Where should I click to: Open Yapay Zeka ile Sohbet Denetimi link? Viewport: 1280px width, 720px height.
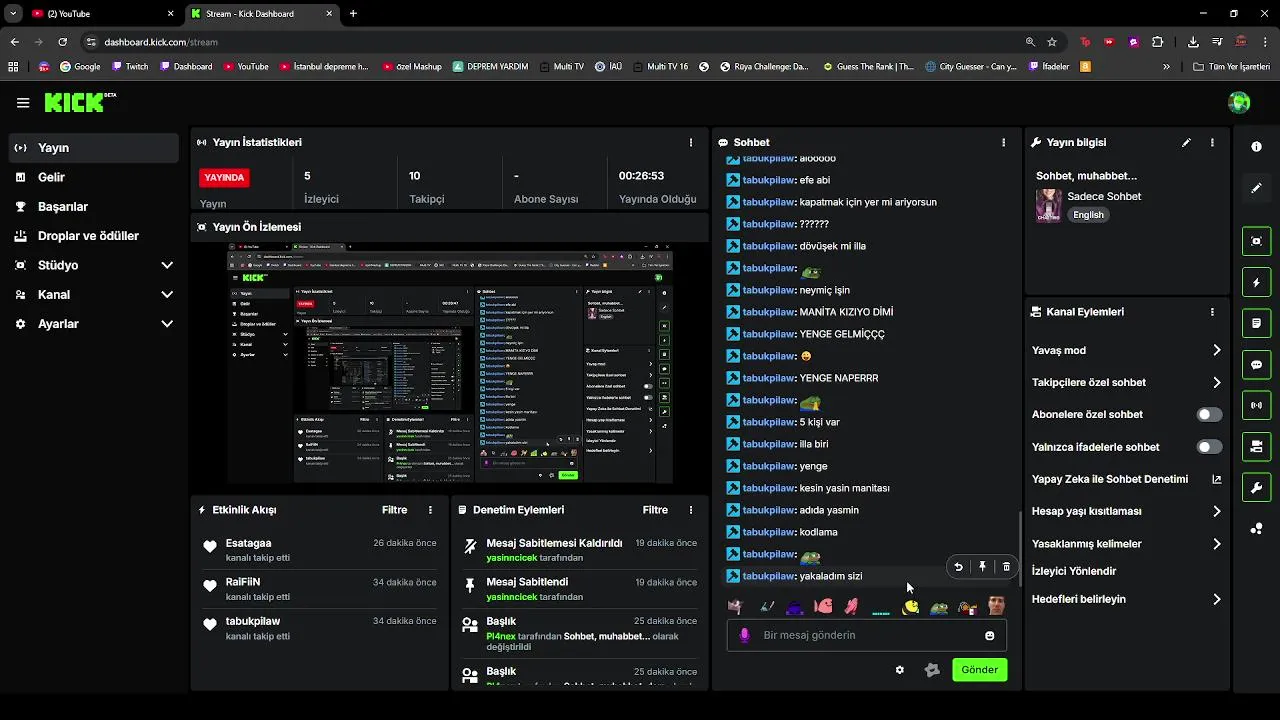click(1126, 480)
